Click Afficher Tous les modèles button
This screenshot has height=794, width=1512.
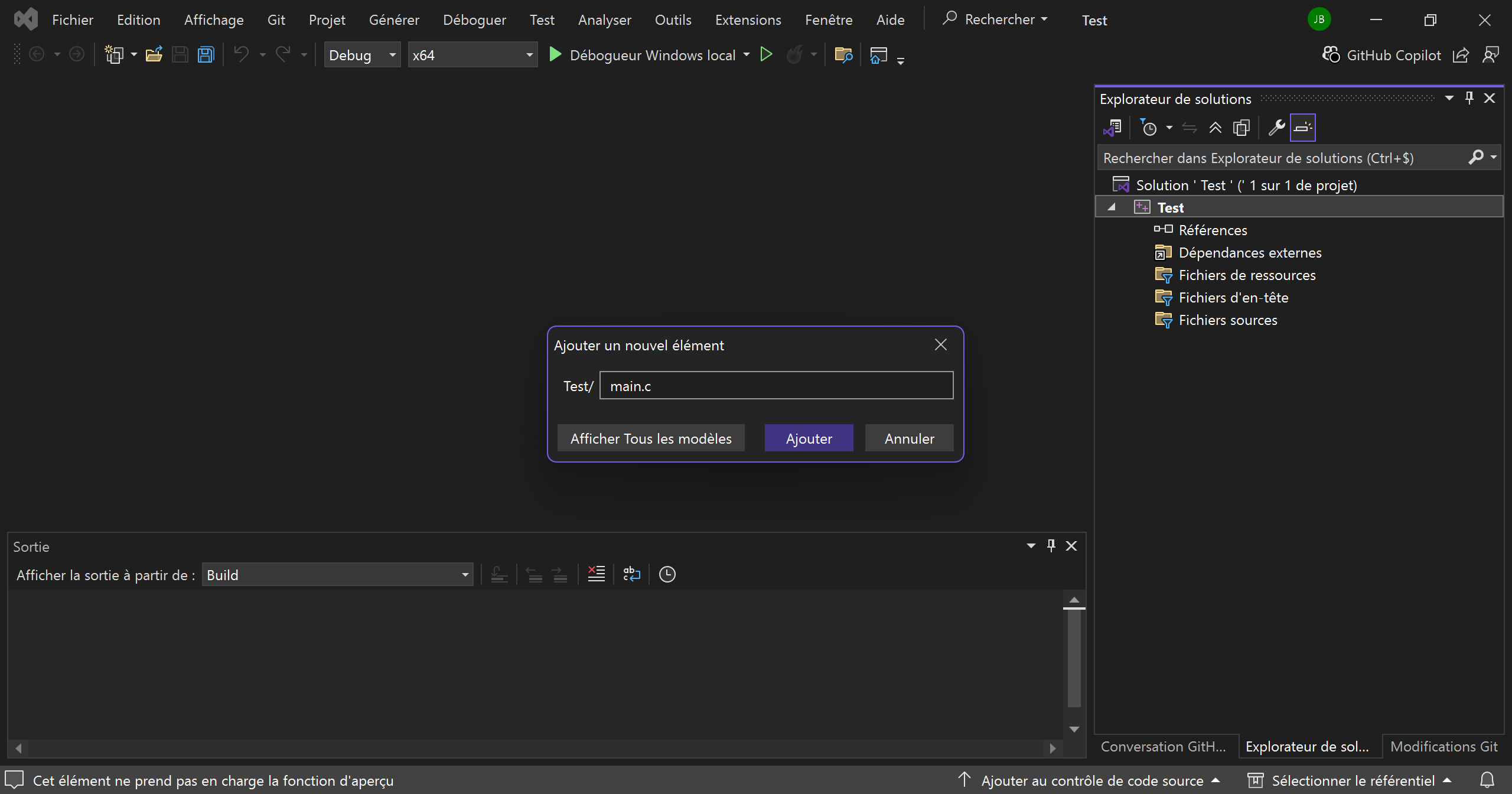coord(651,438)
